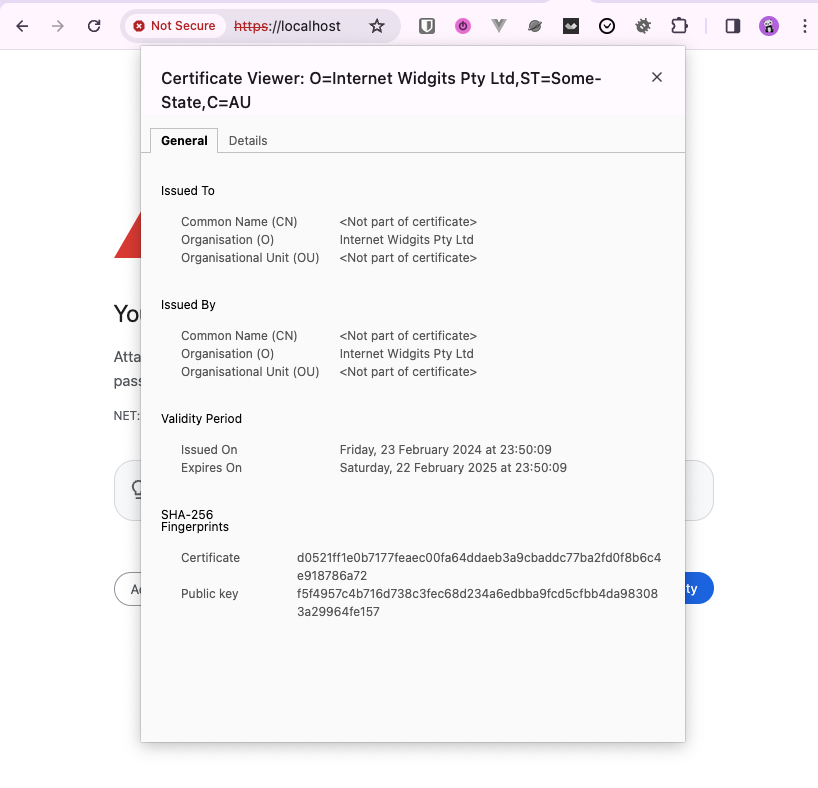Click the Certificate Viewer title text

[381, 90]
